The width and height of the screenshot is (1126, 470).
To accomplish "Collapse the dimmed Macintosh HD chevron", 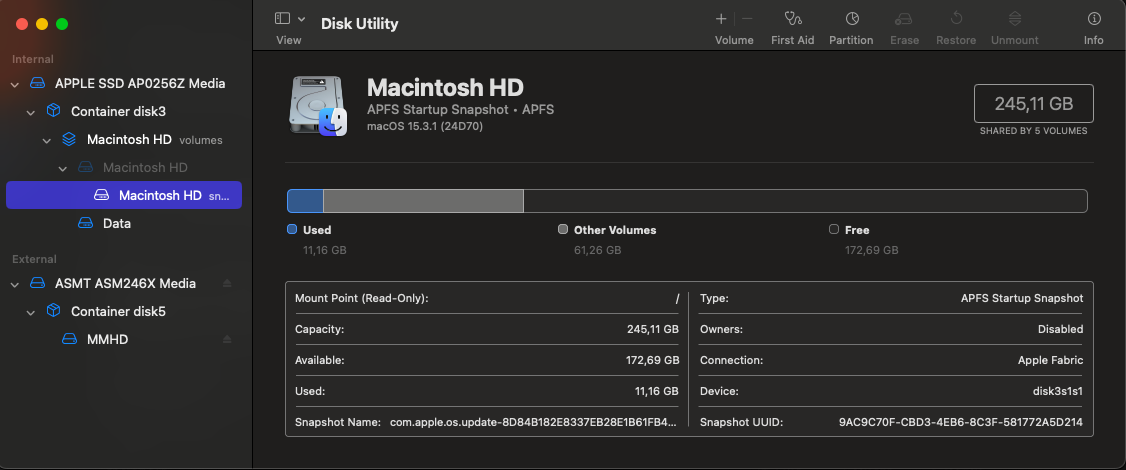I will 62,168.
